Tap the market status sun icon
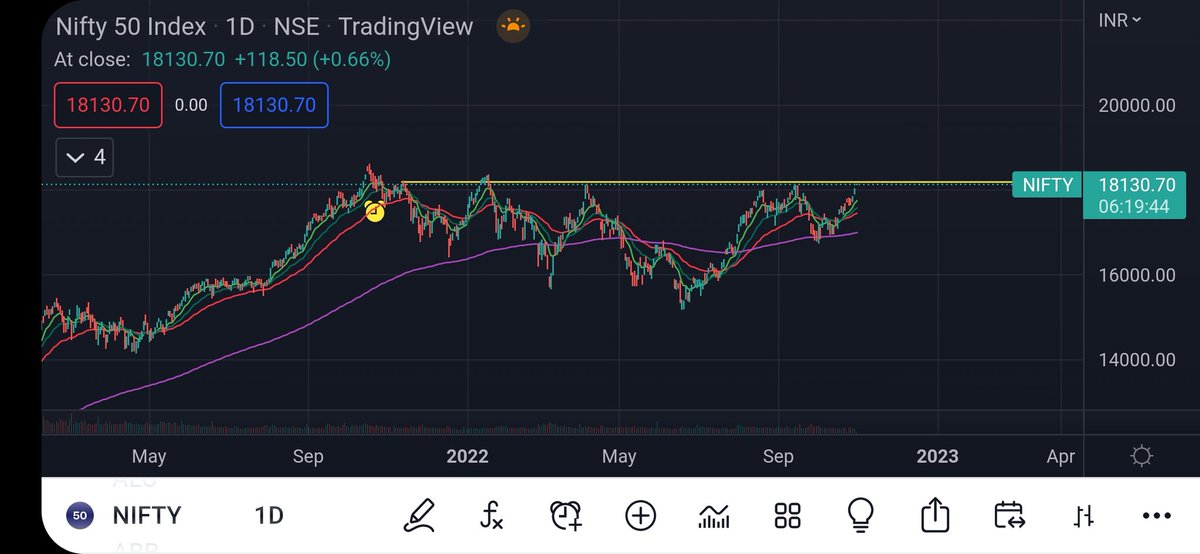This screenshot has height=554, width=1200. pos(513,27)
